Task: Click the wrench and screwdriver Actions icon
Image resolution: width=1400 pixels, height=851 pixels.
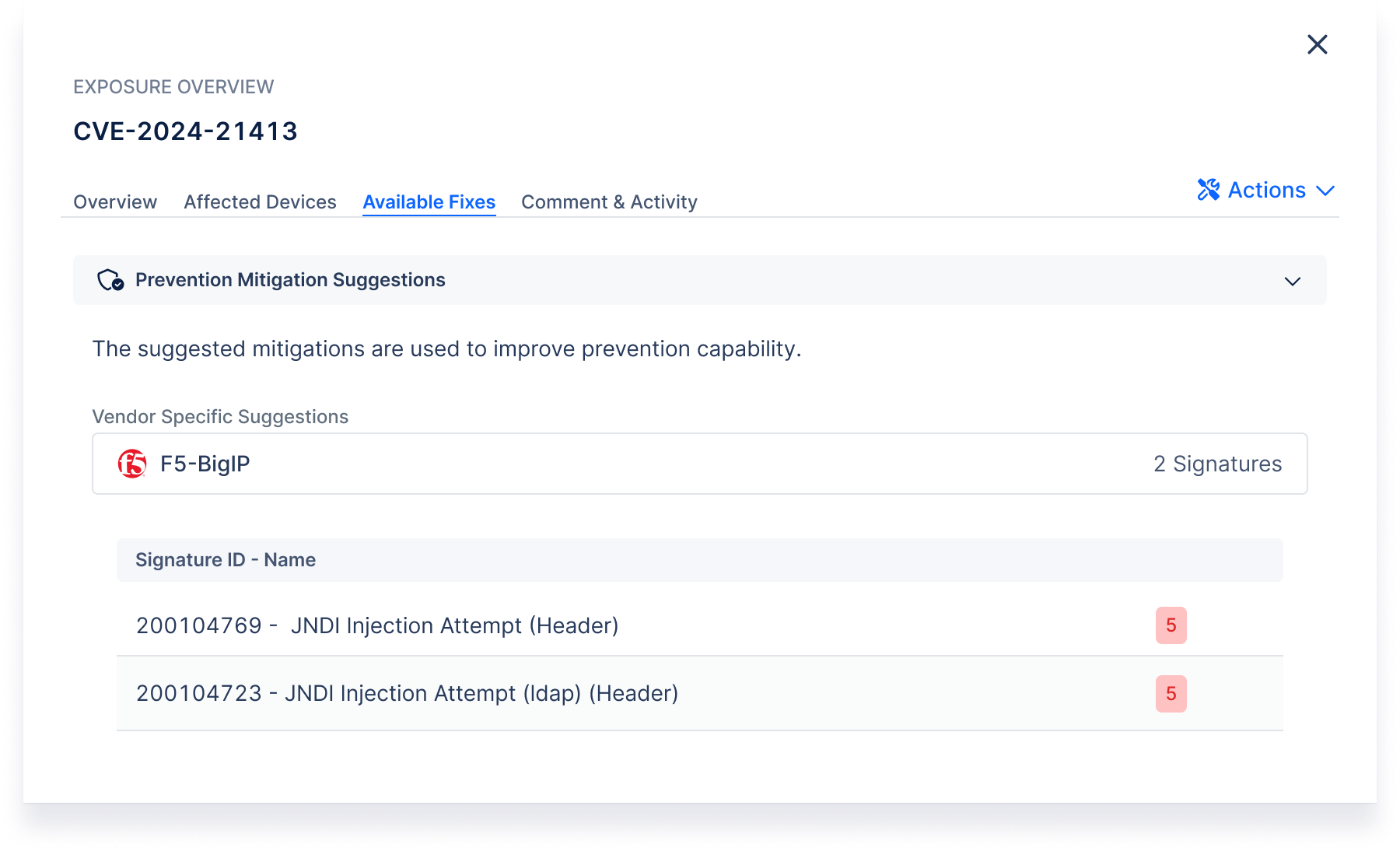Action: click(1208, 190)
